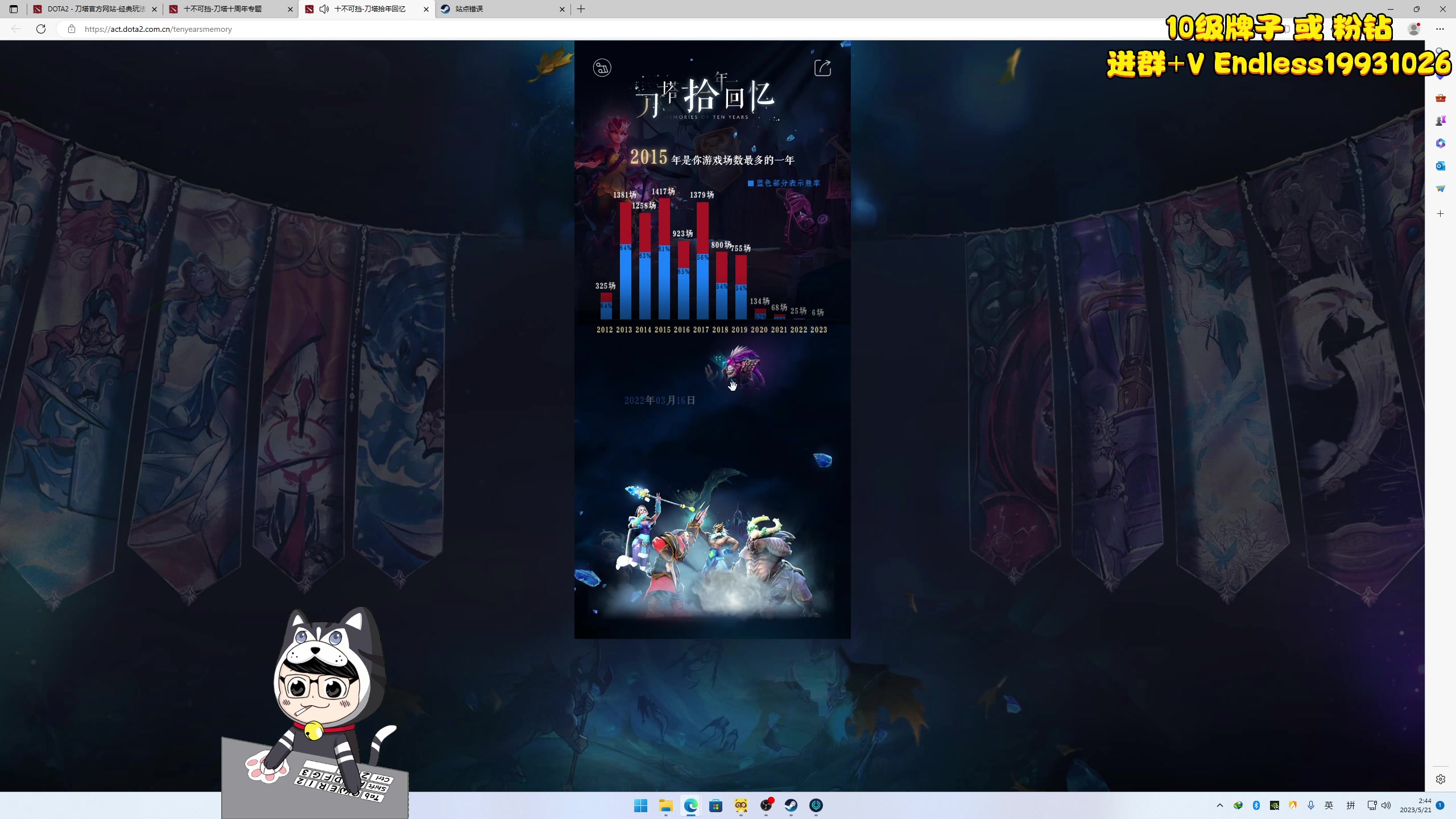Viewport: 1456px width, 819px height.
Task: Open the notification badge showing 1
Action: pos(1440,805)
